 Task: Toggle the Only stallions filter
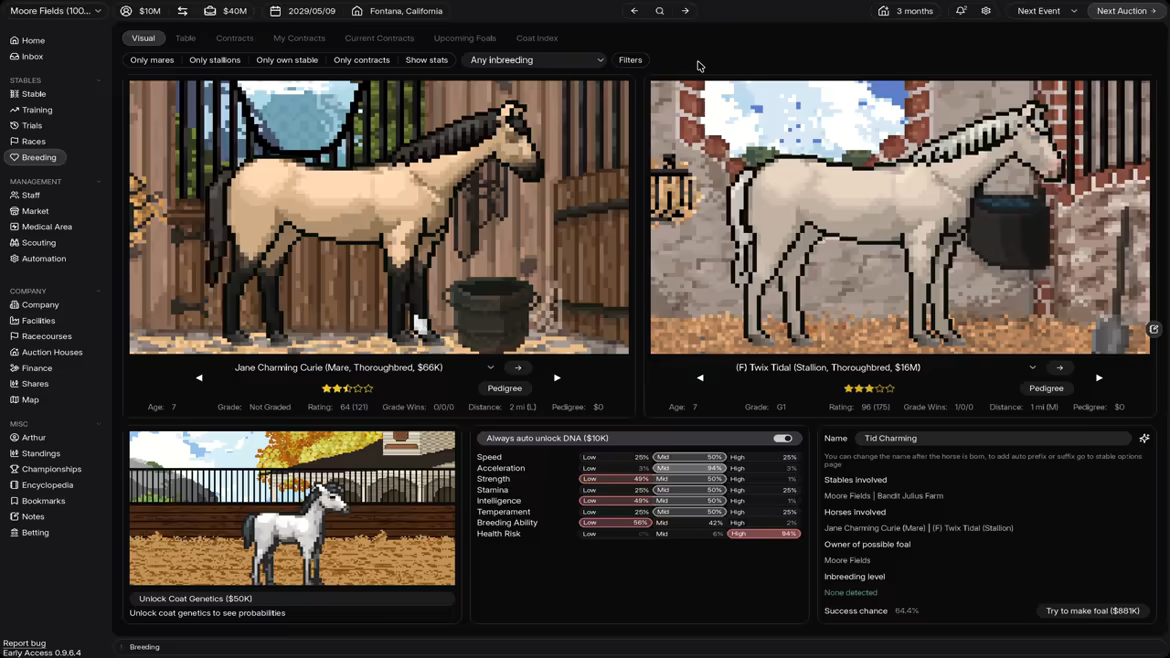[215, 60]
